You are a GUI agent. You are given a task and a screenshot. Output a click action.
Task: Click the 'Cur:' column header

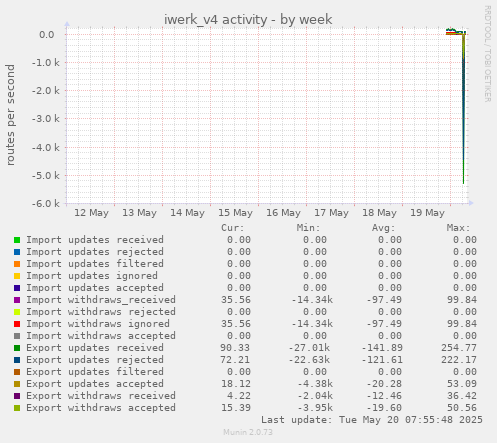(233, 228)
